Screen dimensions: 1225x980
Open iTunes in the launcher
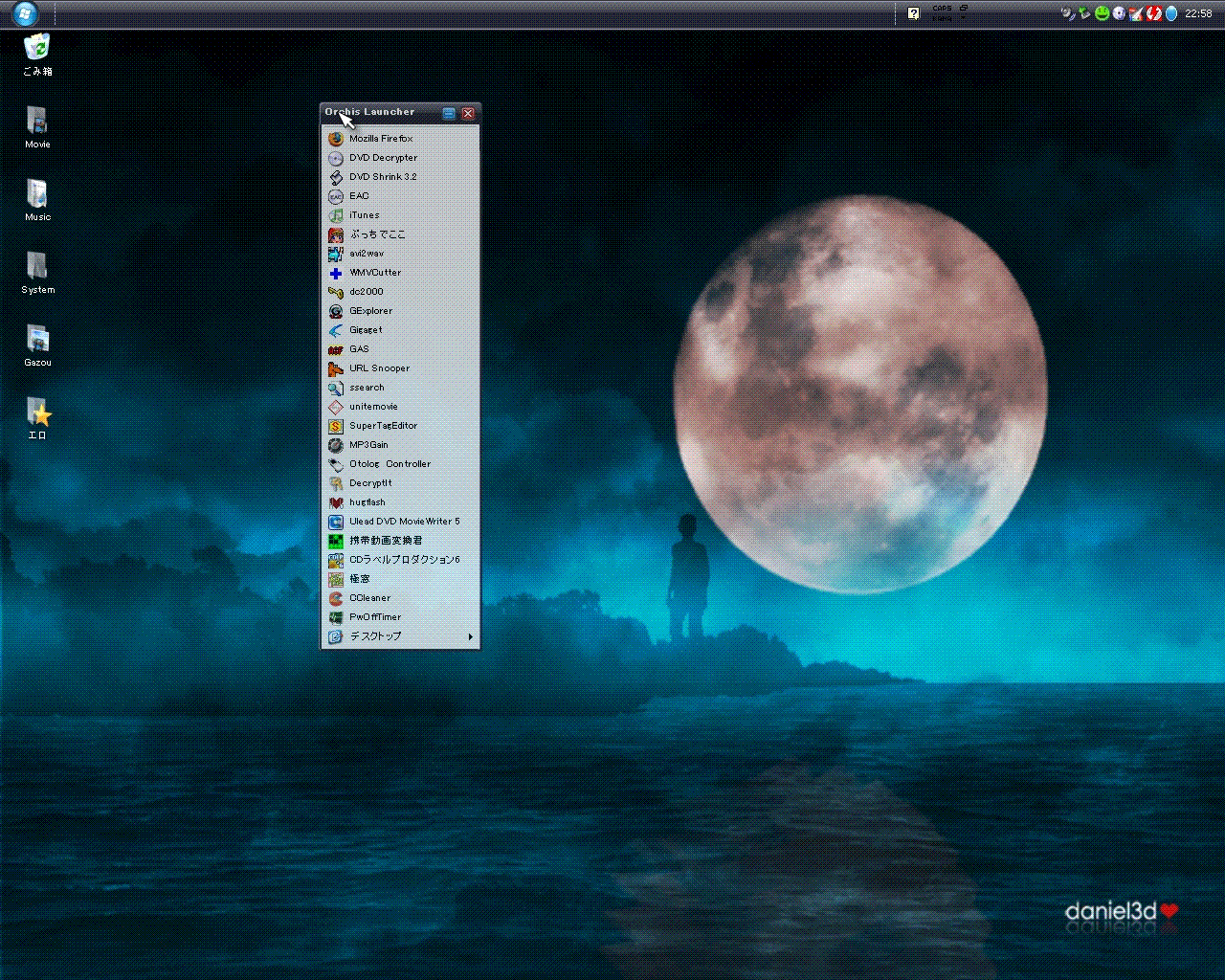tap(400, 215)
